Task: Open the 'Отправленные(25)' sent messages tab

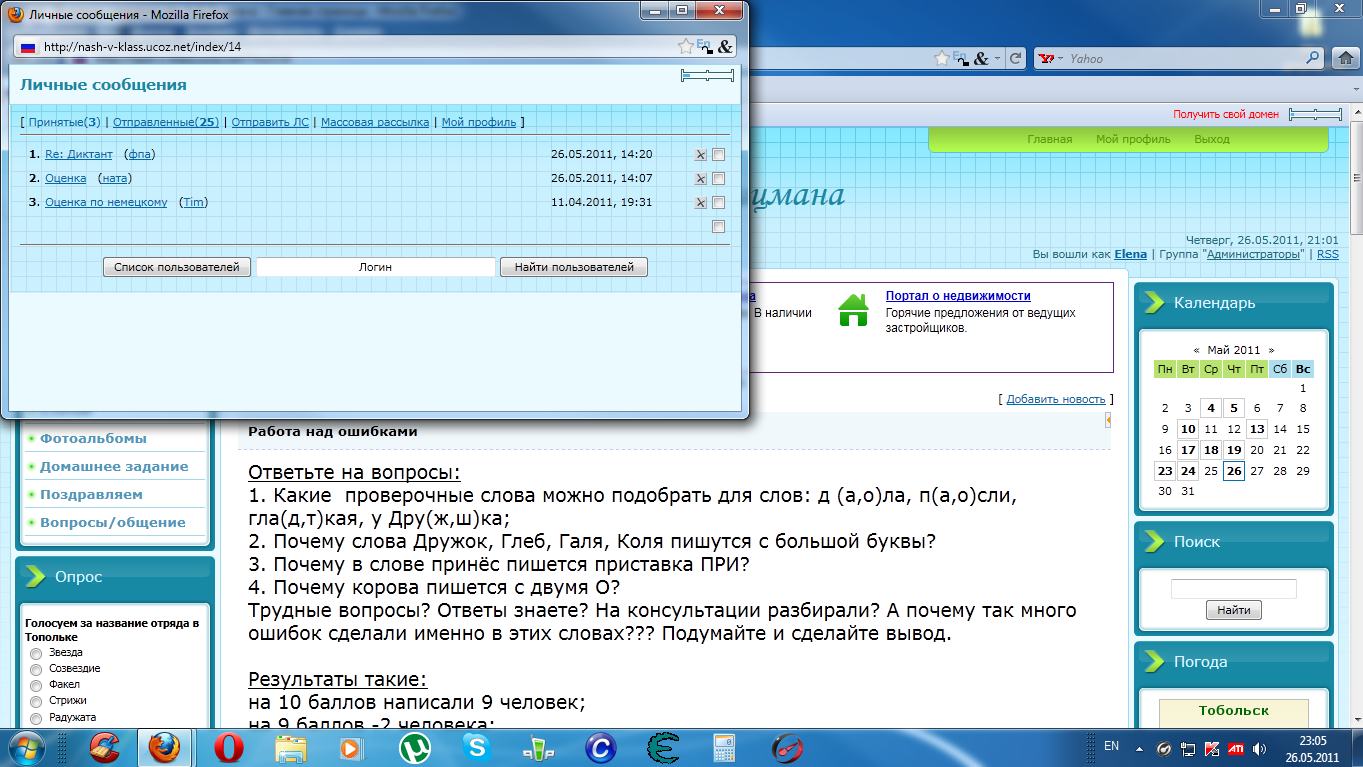Action: 165,122
